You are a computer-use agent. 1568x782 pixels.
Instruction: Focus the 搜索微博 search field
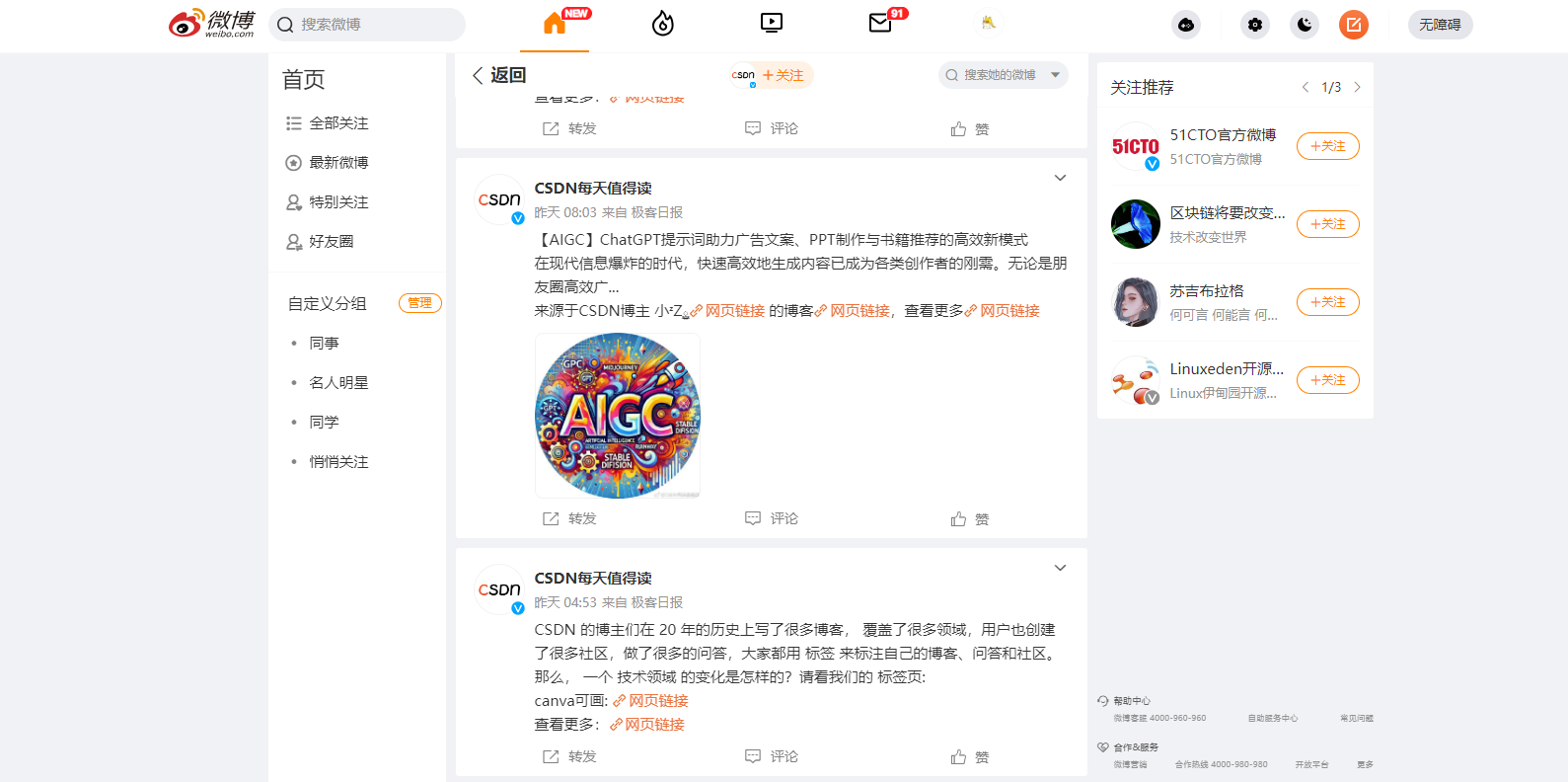pos(367,25)
